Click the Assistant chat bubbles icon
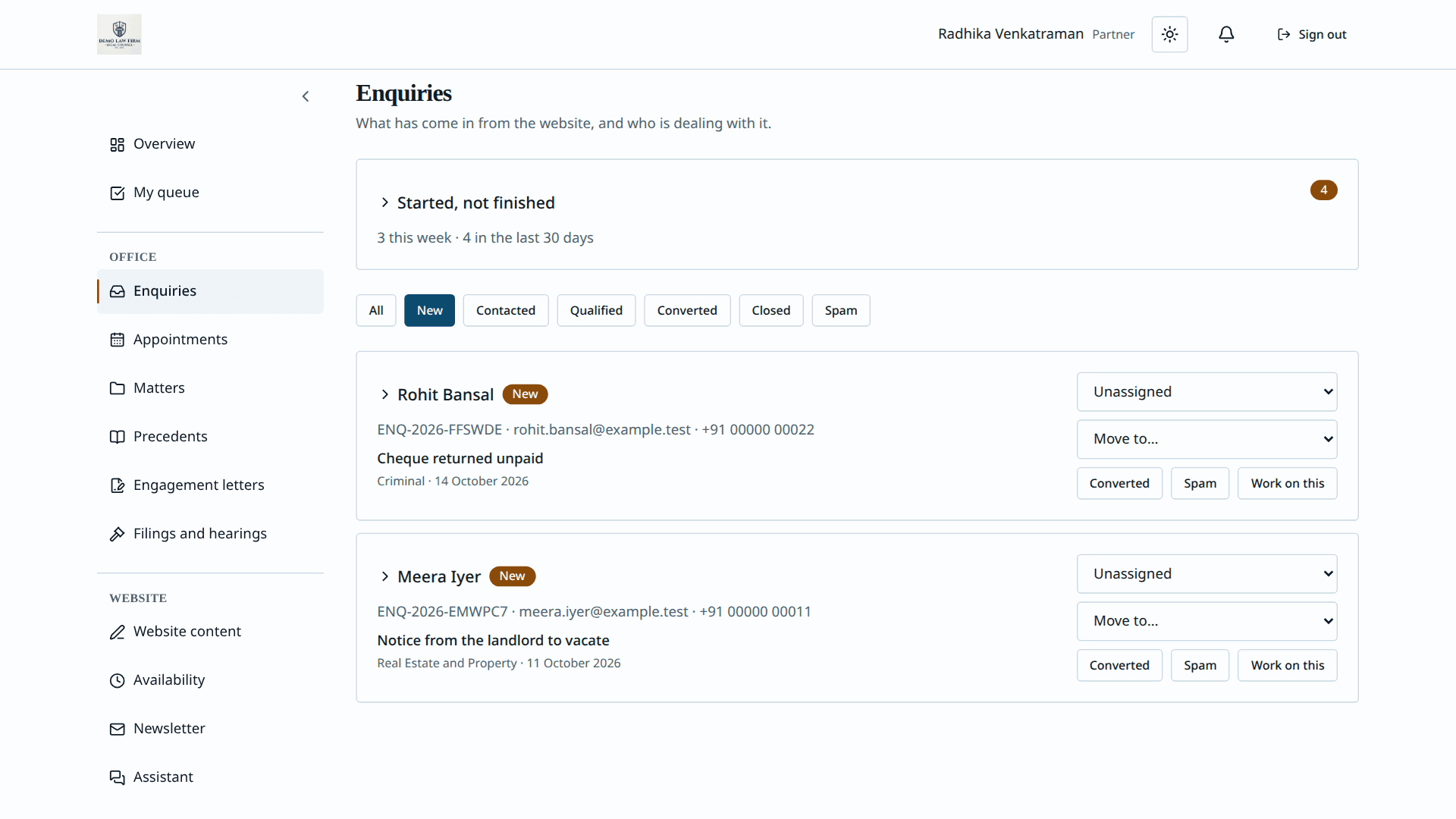 click(117, 777)
